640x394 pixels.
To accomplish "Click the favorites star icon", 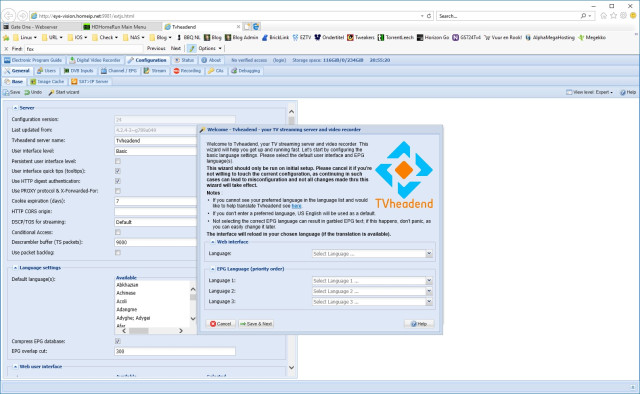I will click(613, 16).
